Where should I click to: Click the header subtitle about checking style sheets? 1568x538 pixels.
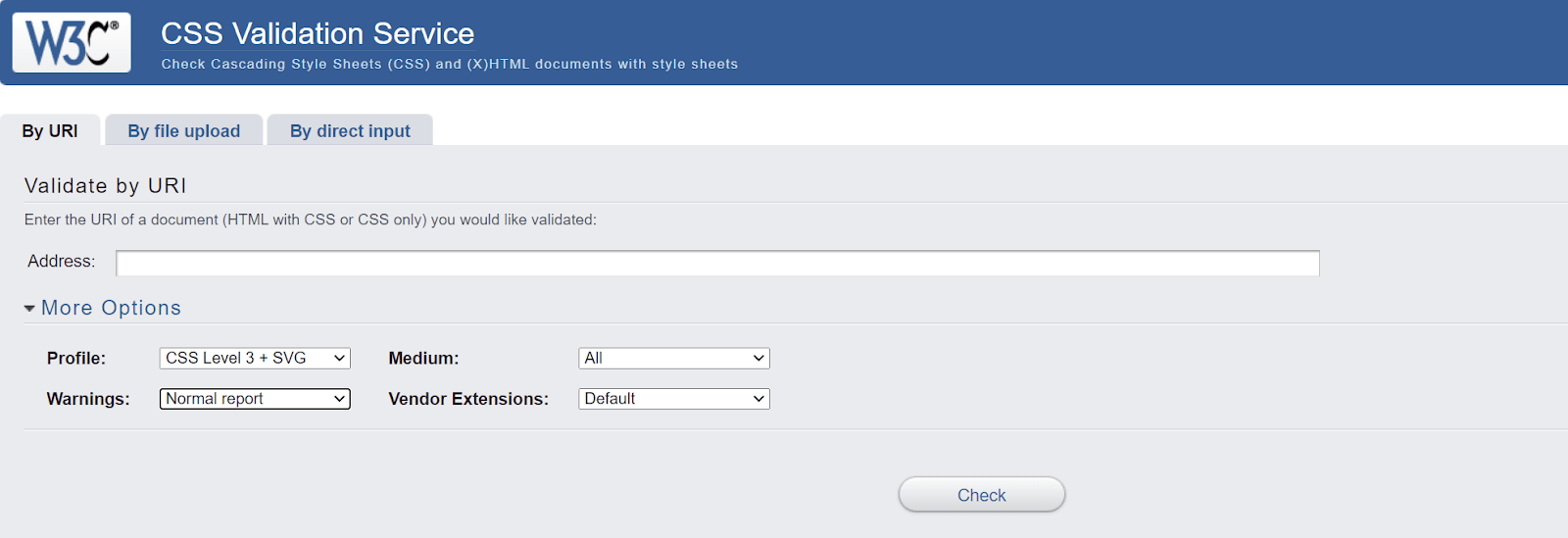pos(449,65)
